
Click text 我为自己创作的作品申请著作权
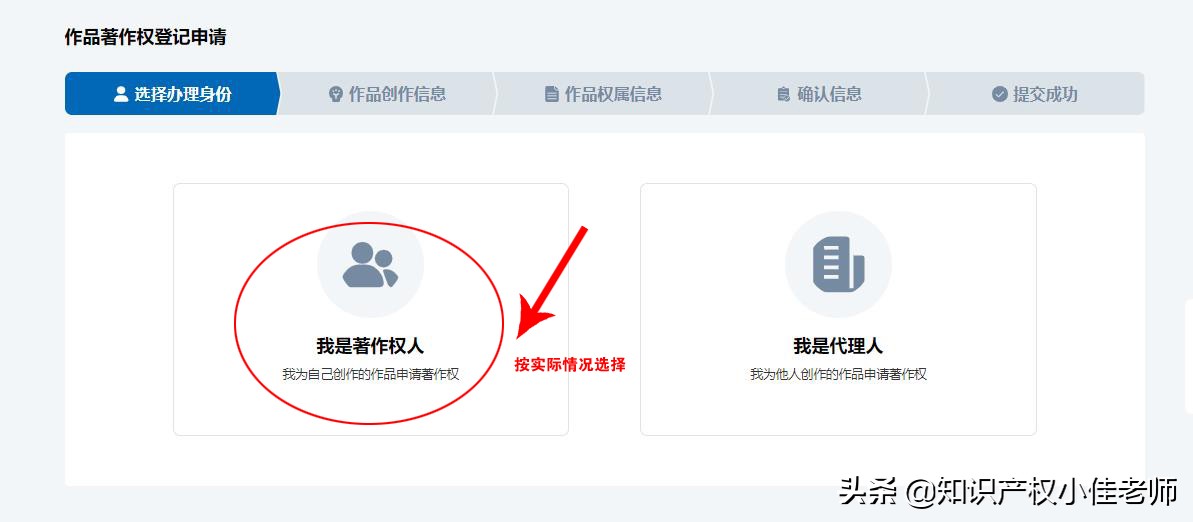click(x=371, y=374)
